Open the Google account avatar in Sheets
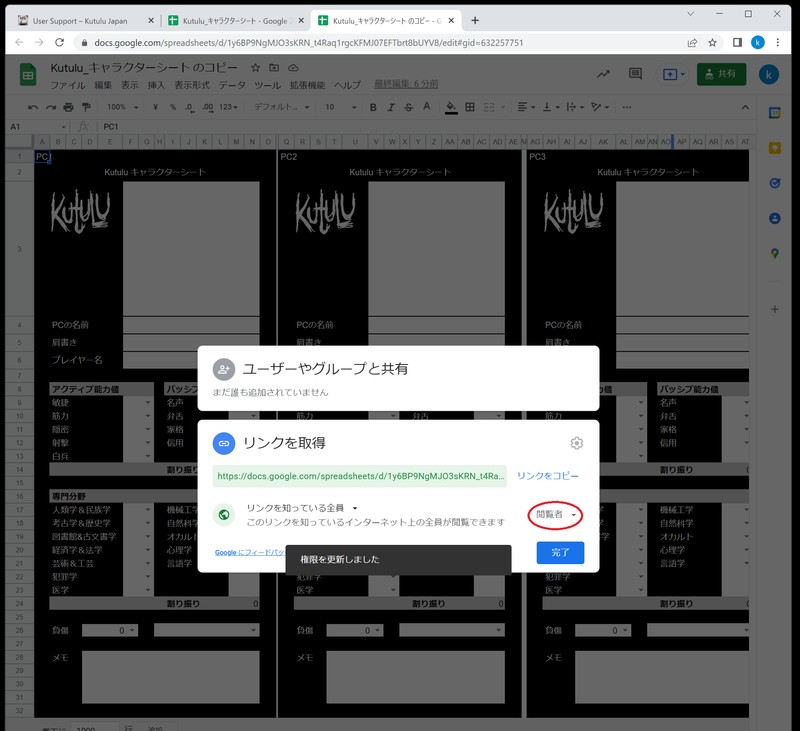This screenshot has height=731, width=800. (x=768, y=75)
